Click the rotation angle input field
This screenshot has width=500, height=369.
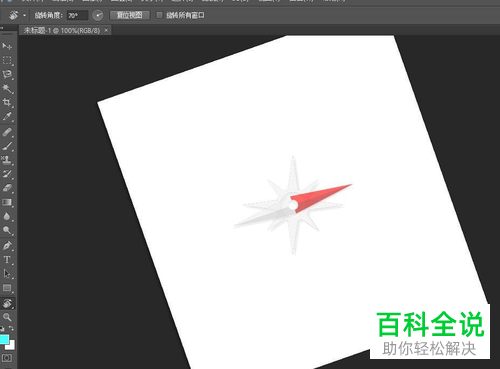(77, 15)
